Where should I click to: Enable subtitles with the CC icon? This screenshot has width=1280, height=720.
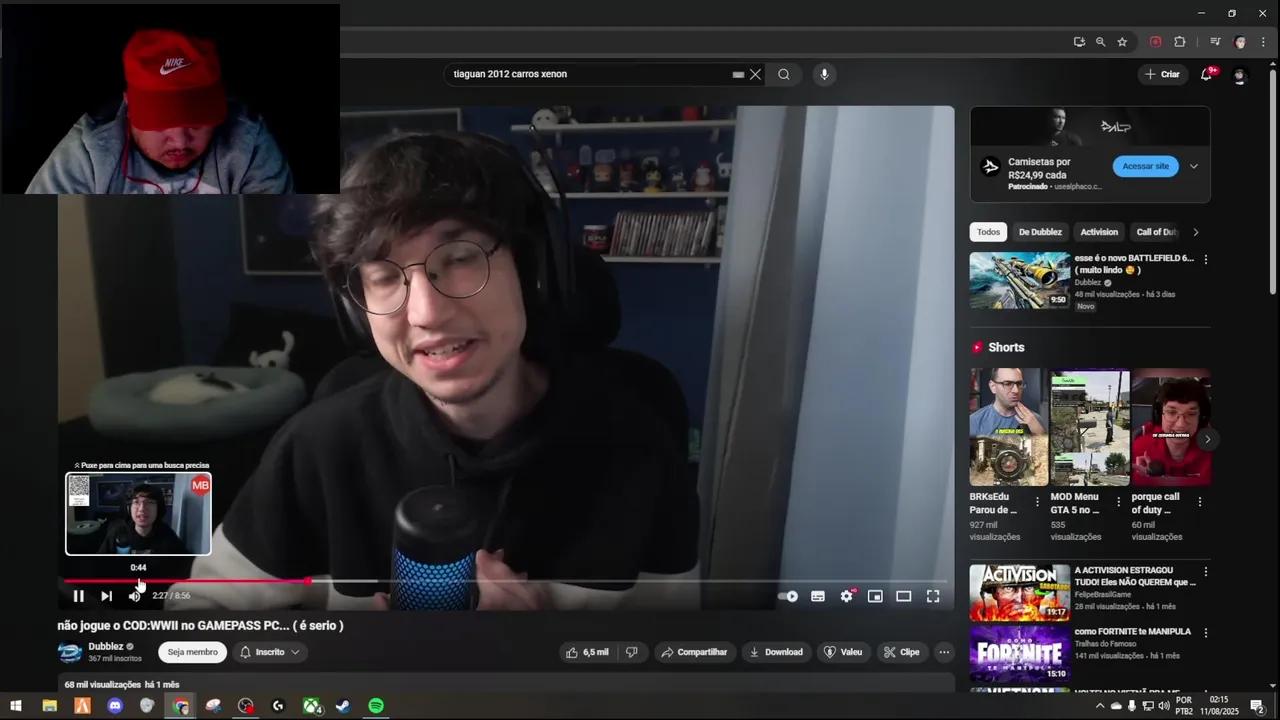[818, 595]
